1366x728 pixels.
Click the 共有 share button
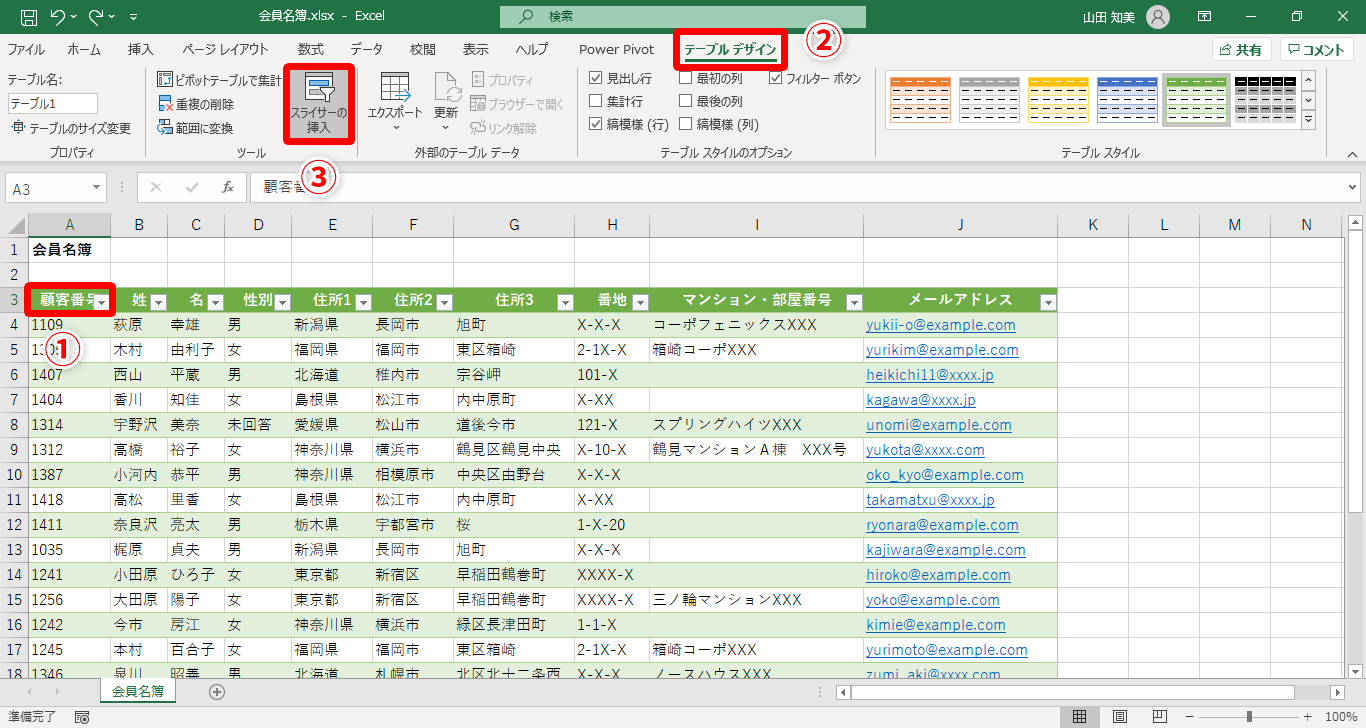click(x=1241, y=50)
